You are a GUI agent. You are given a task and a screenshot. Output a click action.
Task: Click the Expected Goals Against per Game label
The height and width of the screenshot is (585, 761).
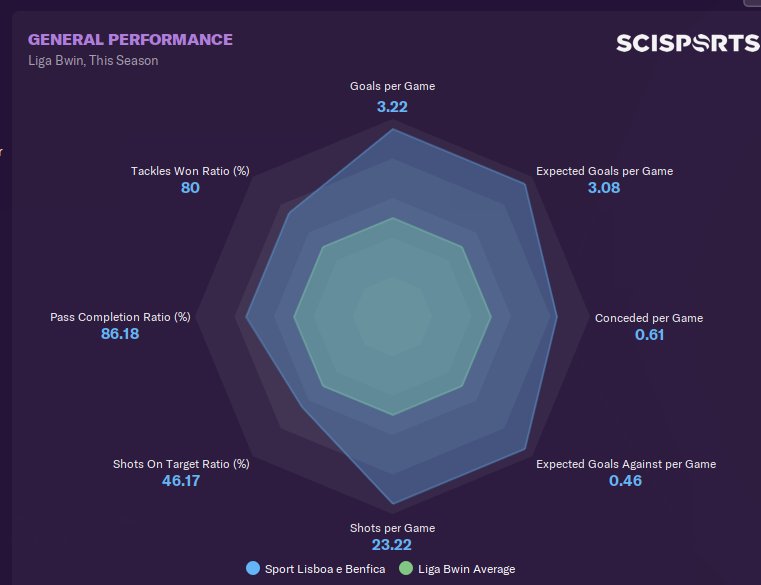tap(626, 464)
